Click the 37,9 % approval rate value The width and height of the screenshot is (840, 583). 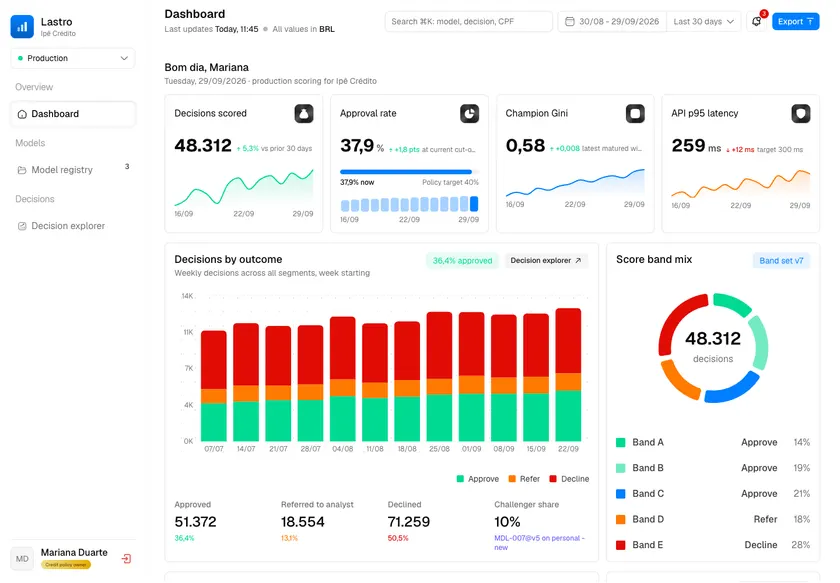click(x=362, y=146)
